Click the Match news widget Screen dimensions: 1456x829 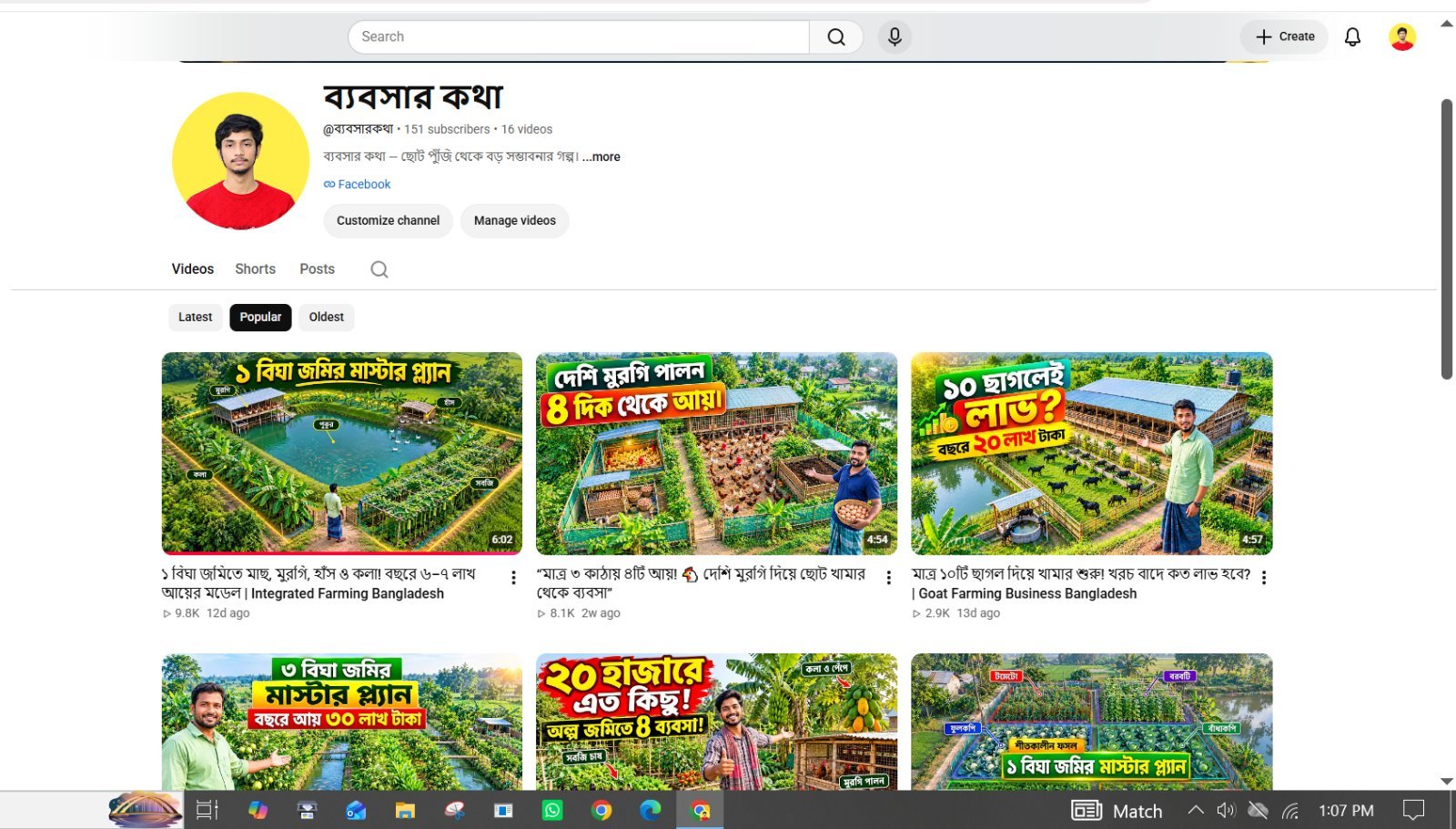[1117, 811]
